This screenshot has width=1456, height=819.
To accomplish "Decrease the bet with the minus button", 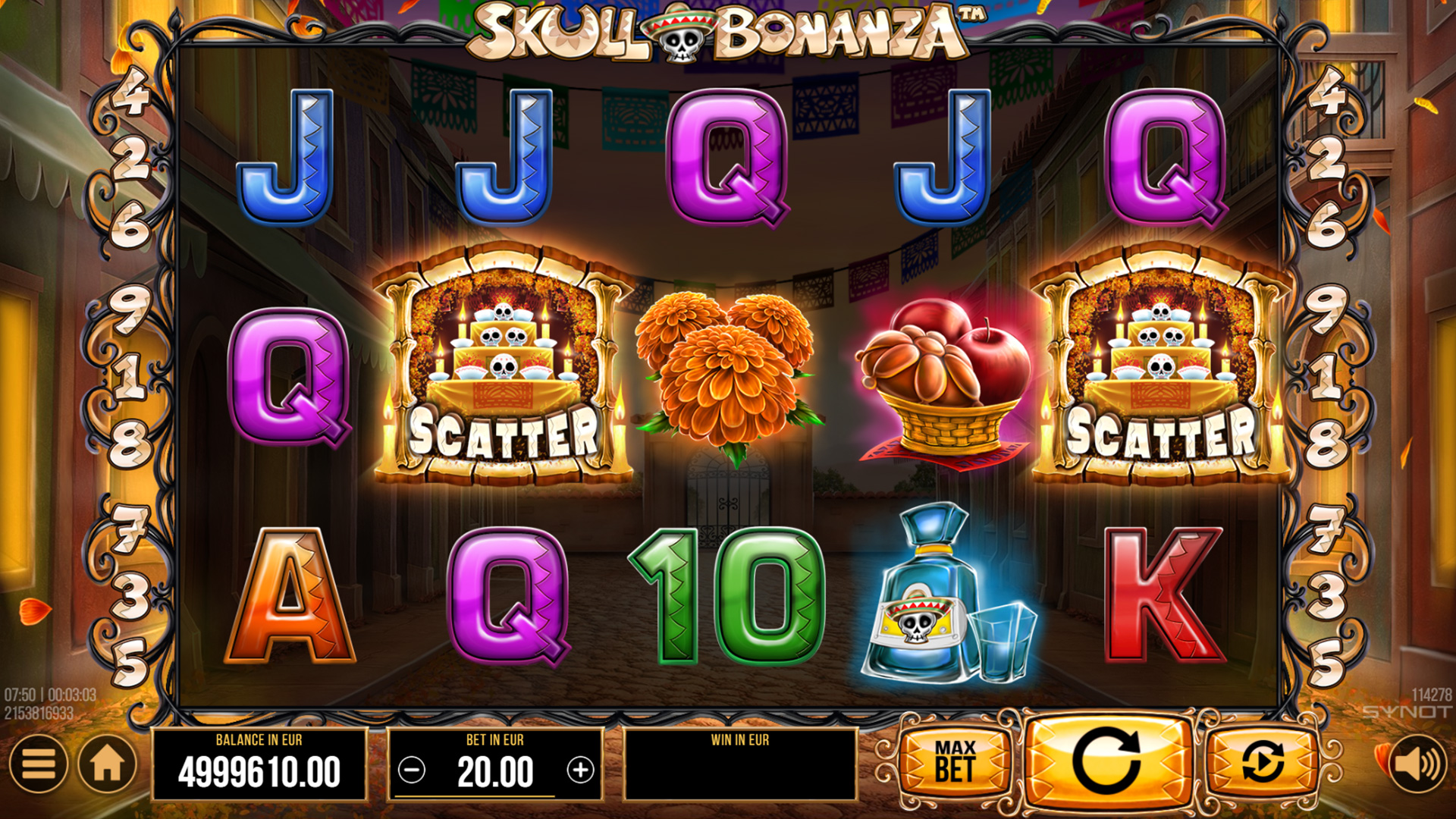I will click(x=412, y=770).
